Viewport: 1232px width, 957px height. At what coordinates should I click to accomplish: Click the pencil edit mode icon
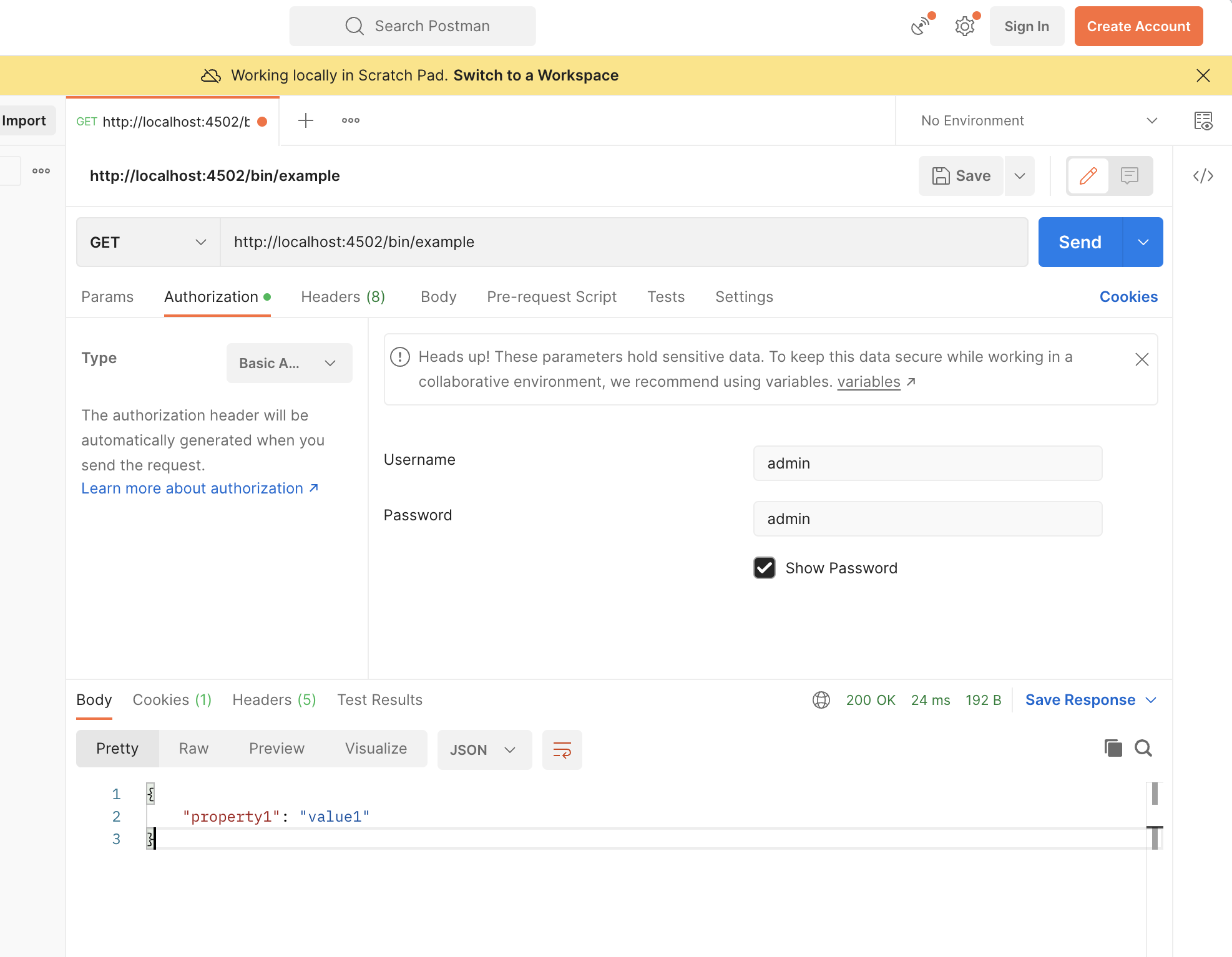[1088, 176]
